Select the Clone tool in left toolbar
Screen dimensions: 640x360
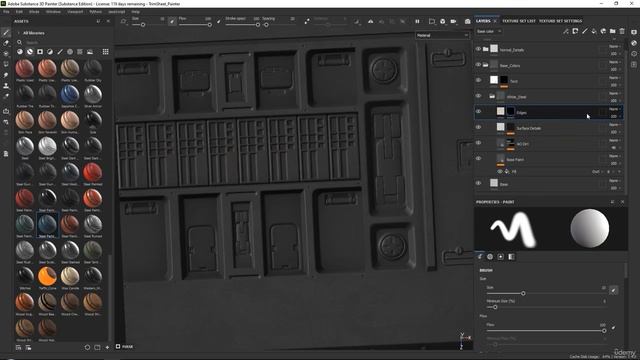6,86
